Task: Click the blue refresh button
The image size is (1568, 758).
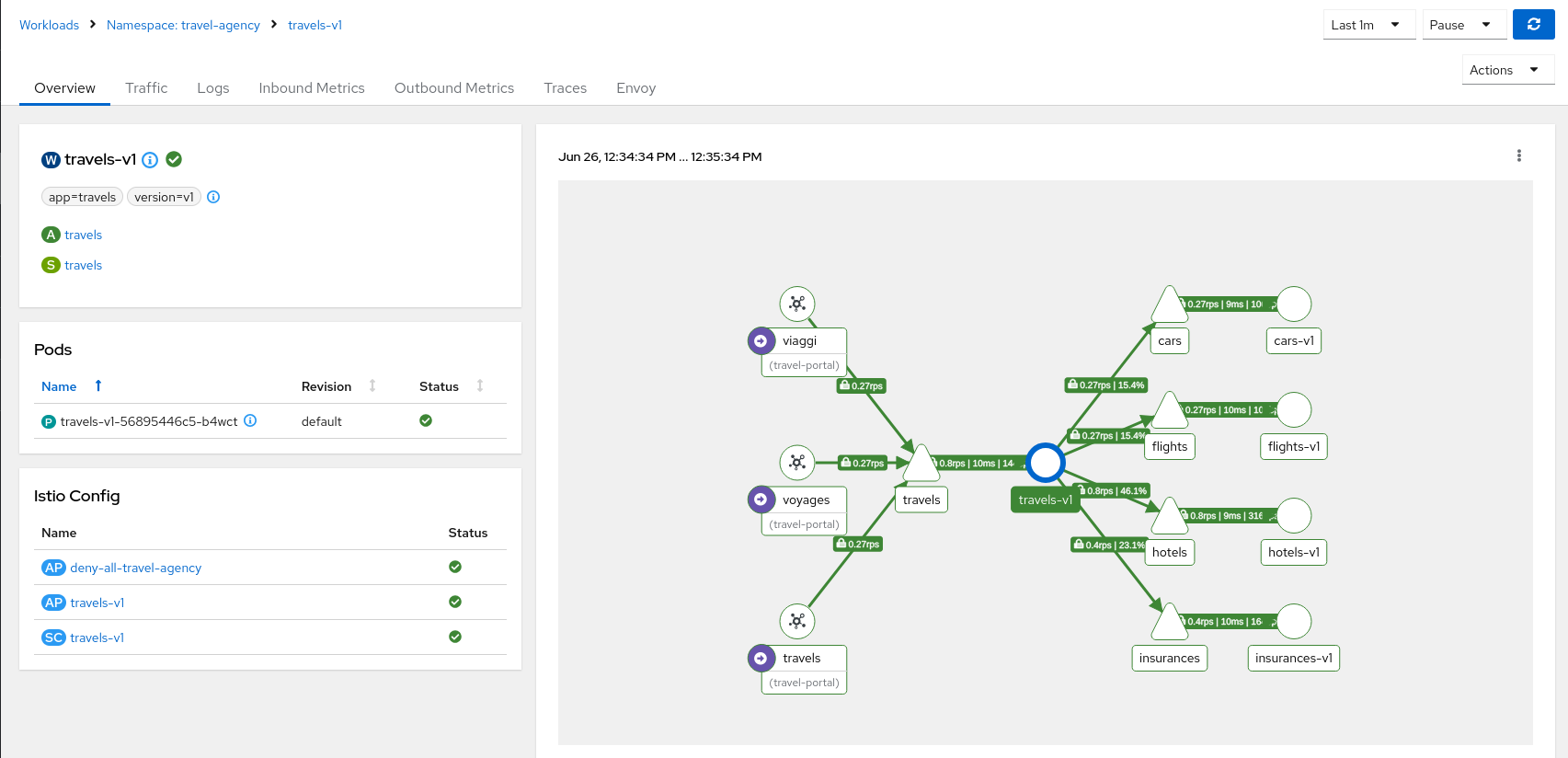Action: [x=1533, y=25]
